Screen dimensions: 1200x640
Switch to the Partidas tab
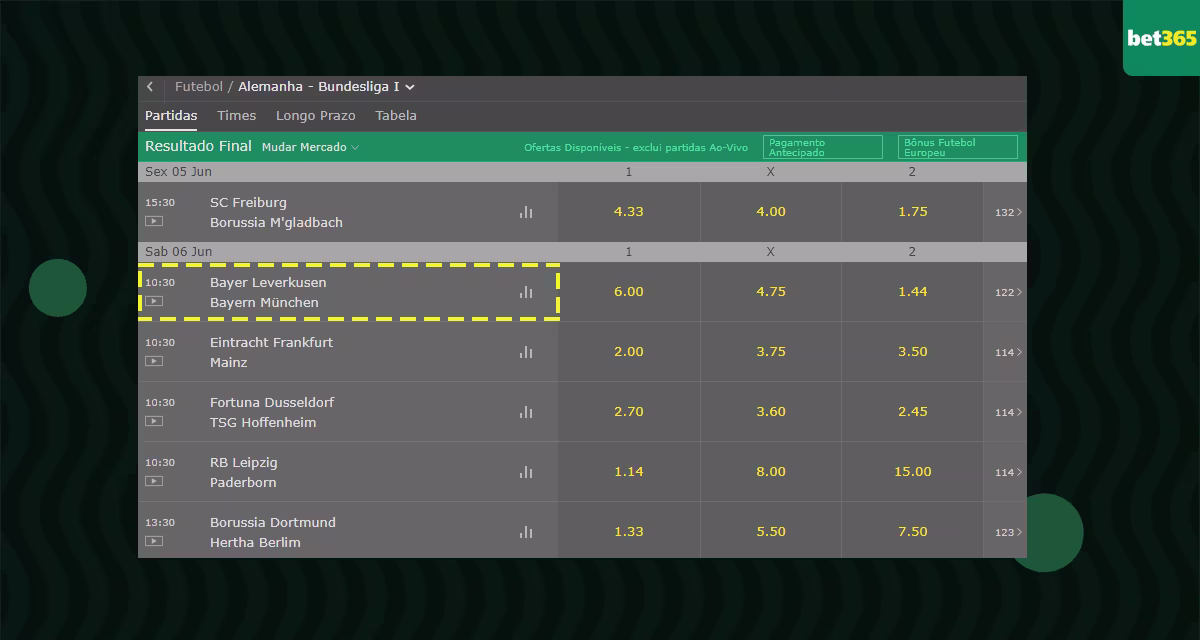coord(171,116)
